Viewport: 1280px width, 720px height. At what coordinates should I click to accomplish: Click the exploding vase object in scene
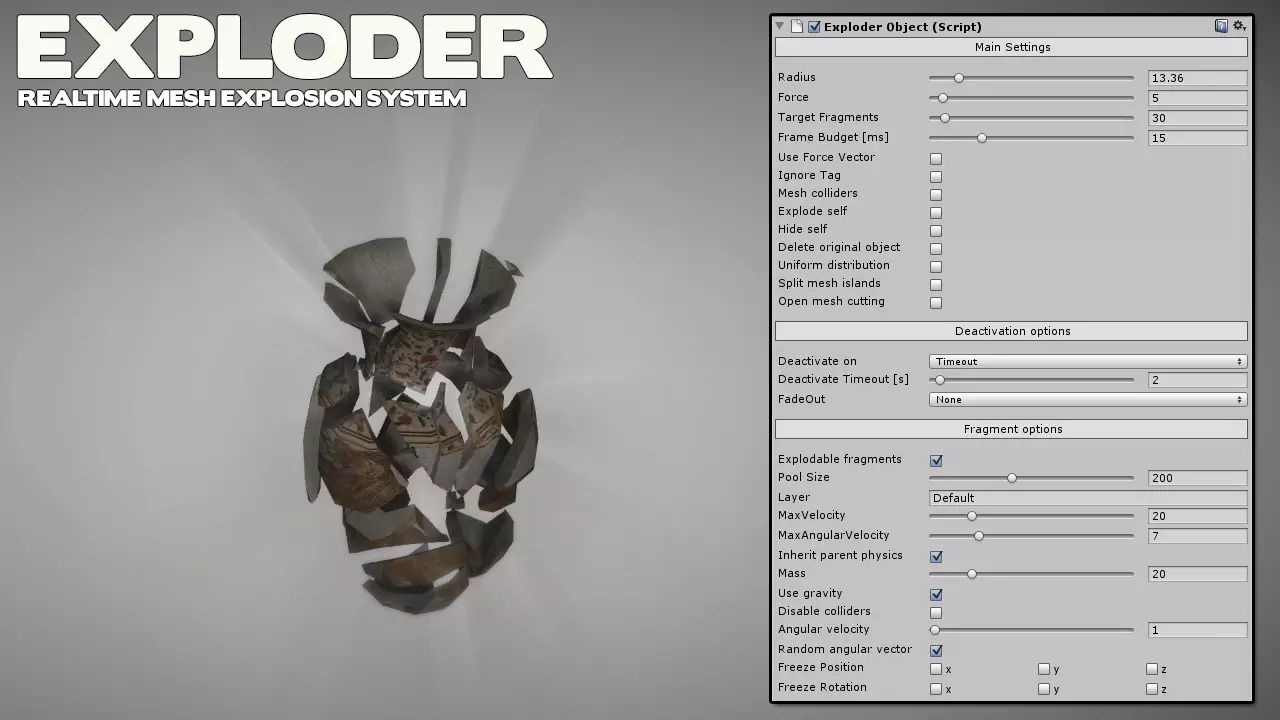tap(422, 425)
